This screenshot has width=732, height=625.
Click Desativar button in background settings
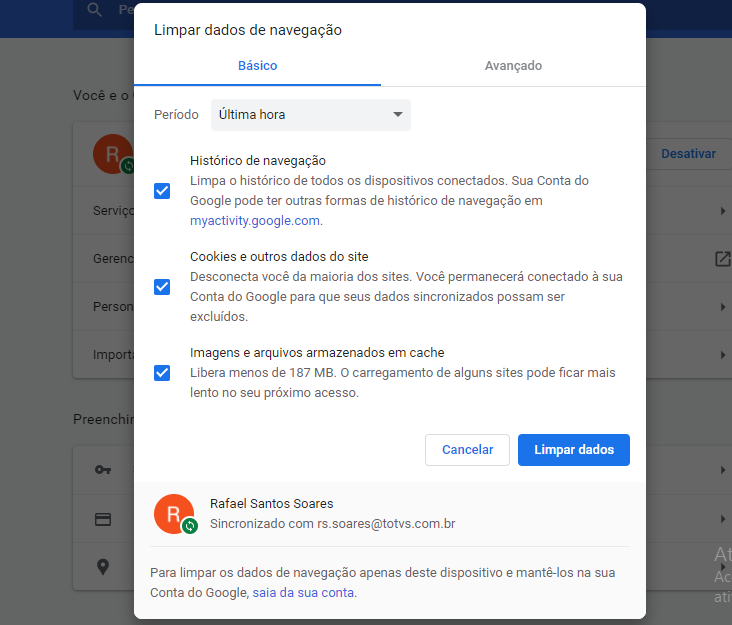(689, 154)
